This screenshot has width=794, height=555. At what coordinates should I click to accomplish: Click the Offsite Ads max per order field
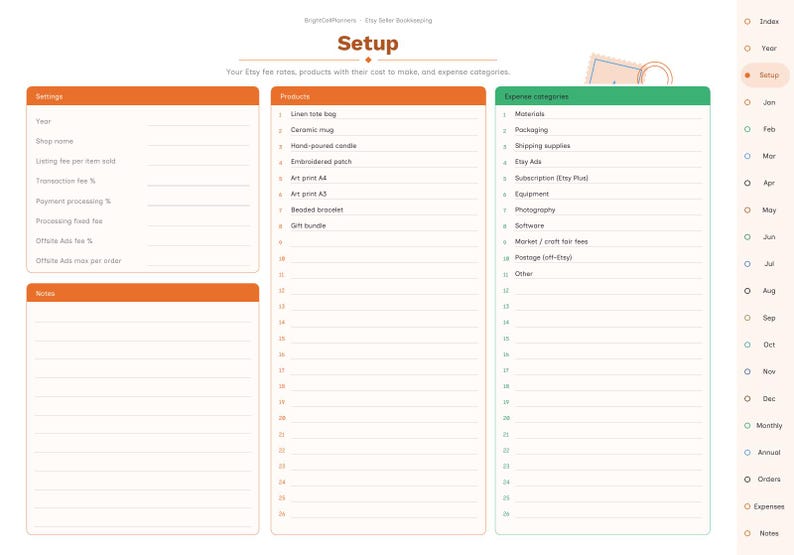[198, 260]
